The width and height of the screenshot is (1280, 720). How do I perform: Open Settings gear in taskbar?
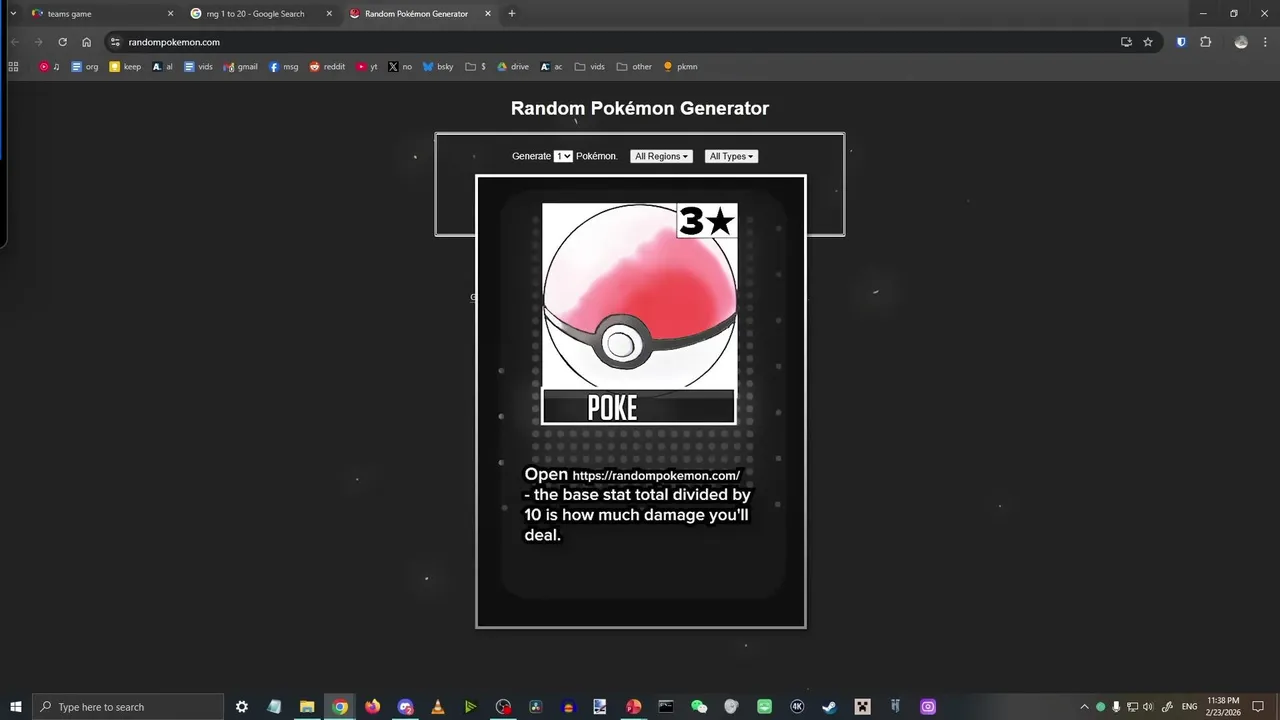click(x=242, y=707)
